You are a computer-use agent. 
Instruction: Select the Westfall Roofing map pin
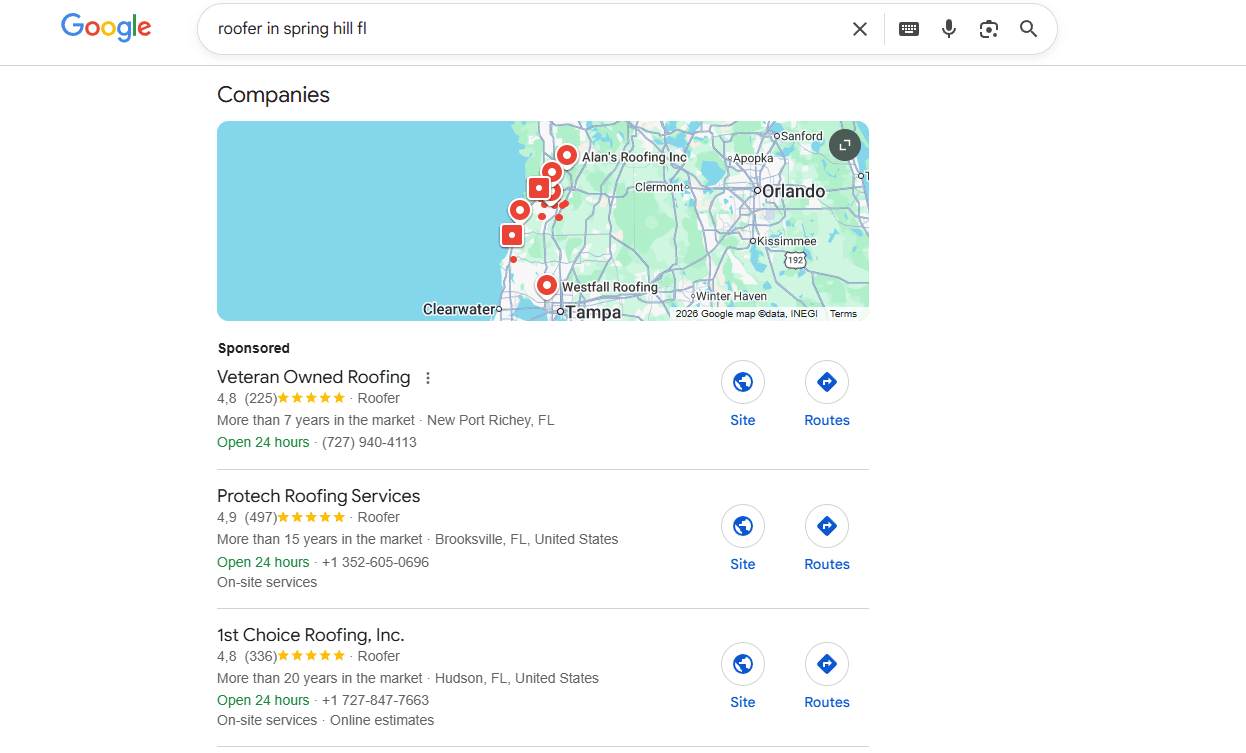[547, 284]
